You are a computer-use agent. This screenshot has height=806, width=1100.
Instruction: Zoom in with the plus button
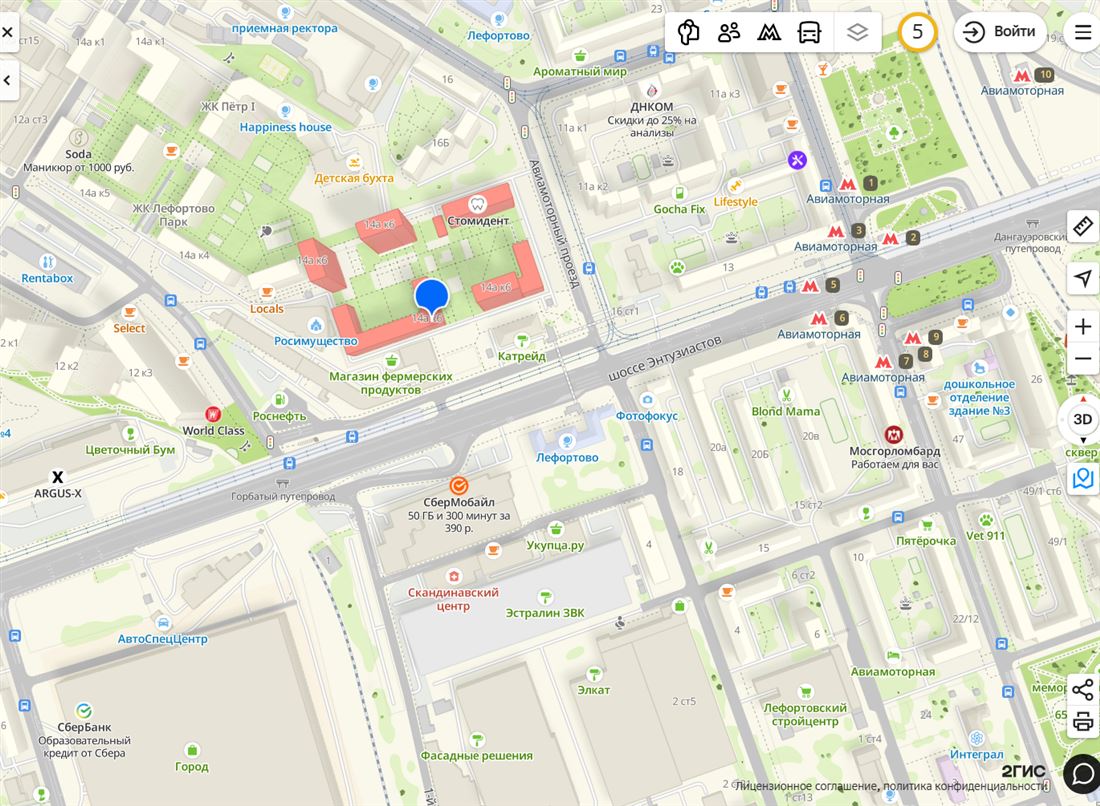(1082, 327)
